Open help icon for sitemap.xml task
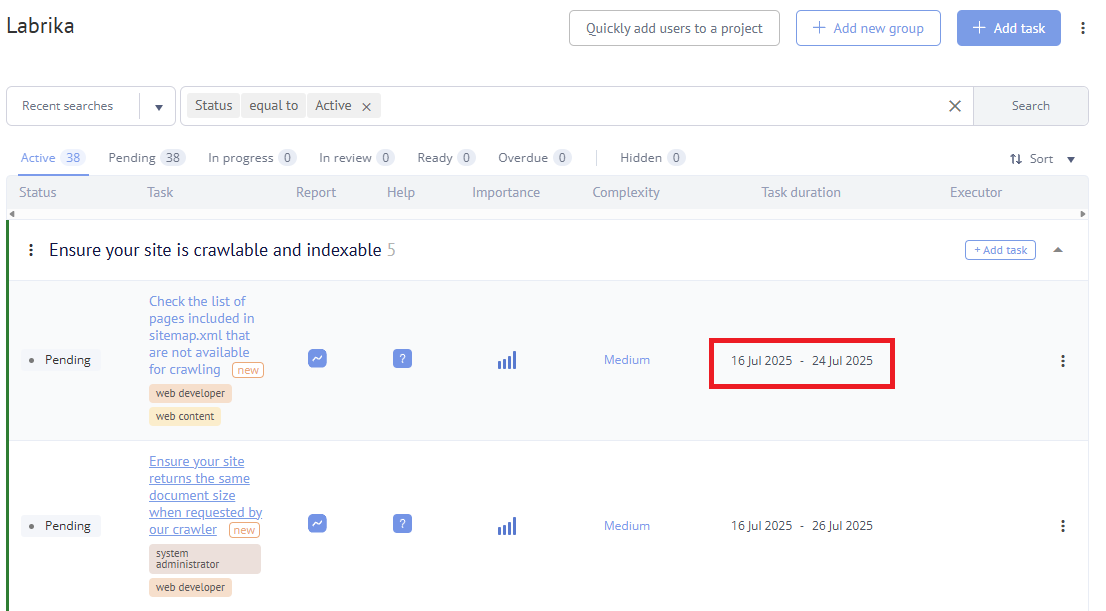The image size is (1106, 611). [x=402, y=359]
